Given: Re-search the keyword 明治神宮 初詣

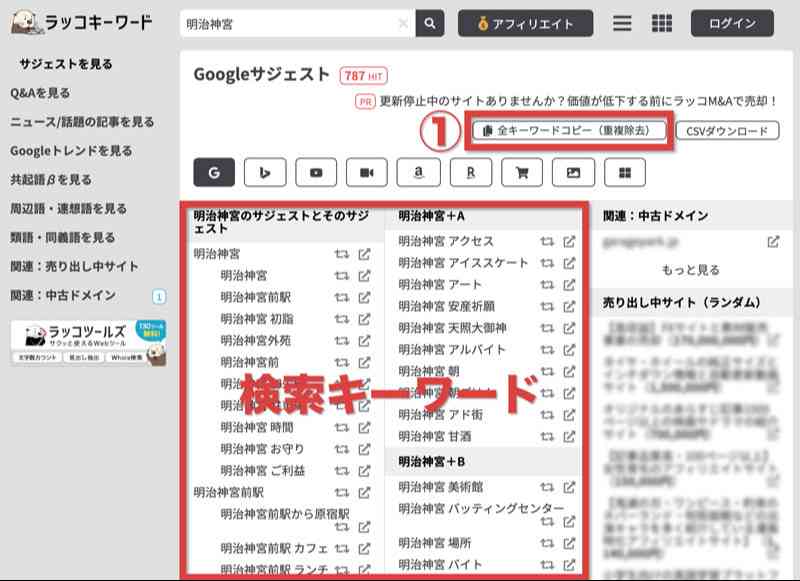Looking at the screenshot, I should click(342, 319).
